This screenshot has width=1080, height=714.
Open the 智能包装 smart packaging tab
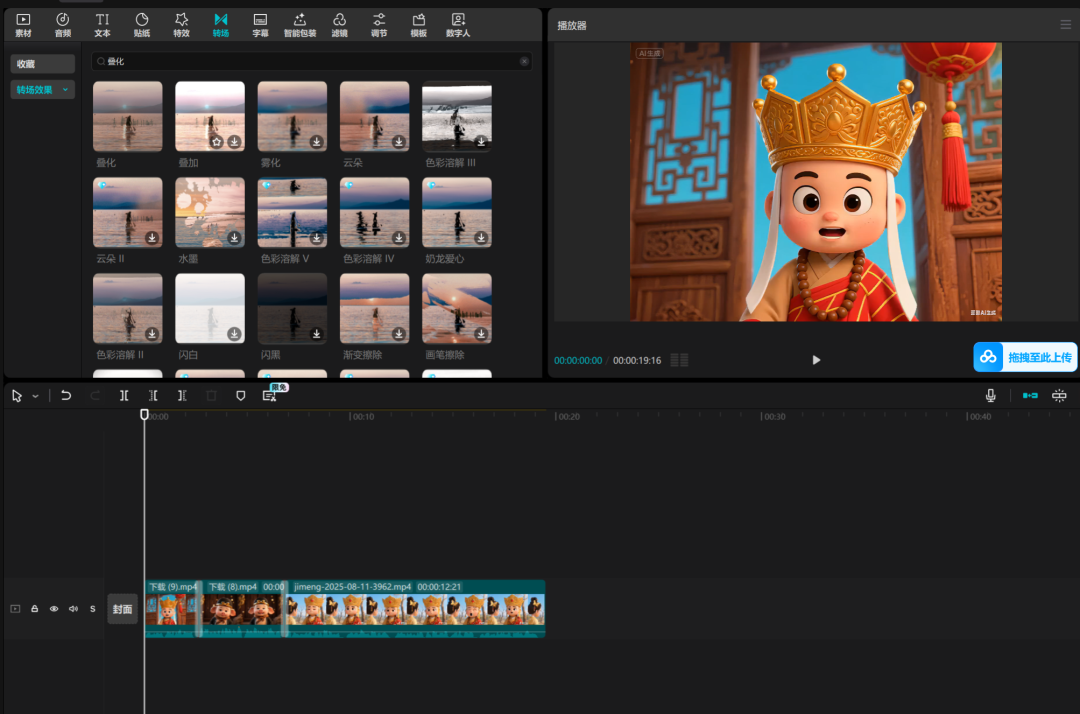pos(300,25)
